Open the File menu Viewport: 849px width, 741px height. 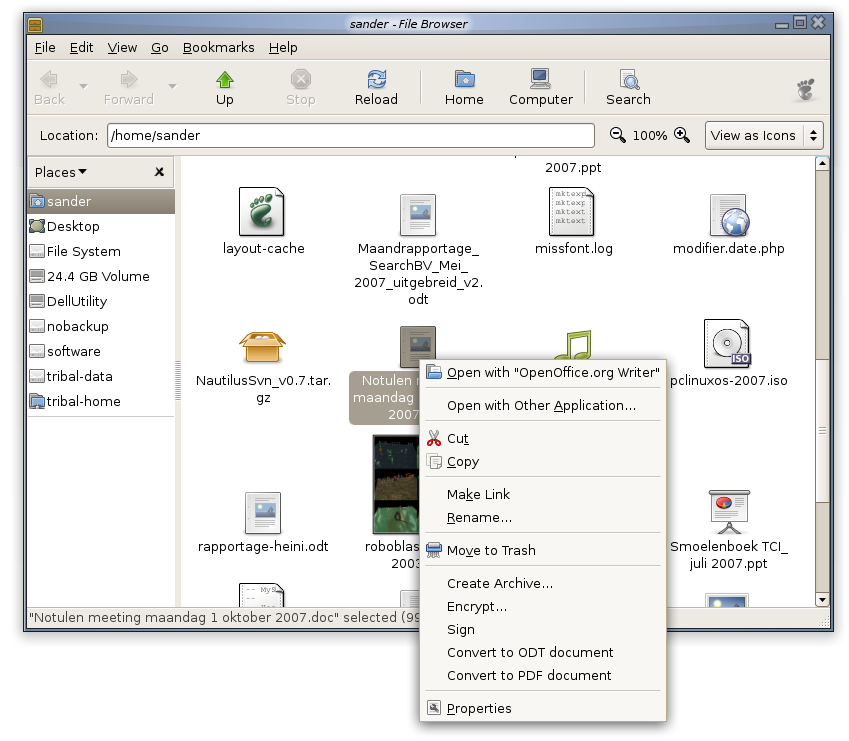(x=45, y=48)
